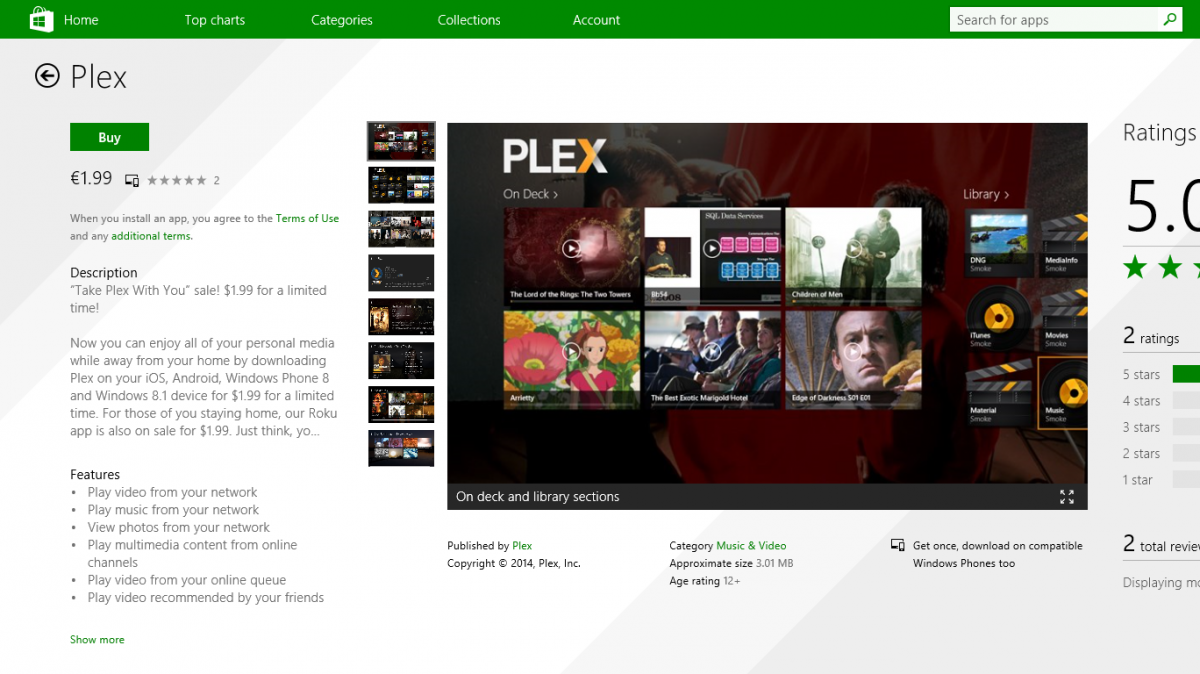Image resolution: width=1200 pixels, height=674 pixels.
Task: Click 'On deck and library sections' caption
Action: [x=537, y=497]
